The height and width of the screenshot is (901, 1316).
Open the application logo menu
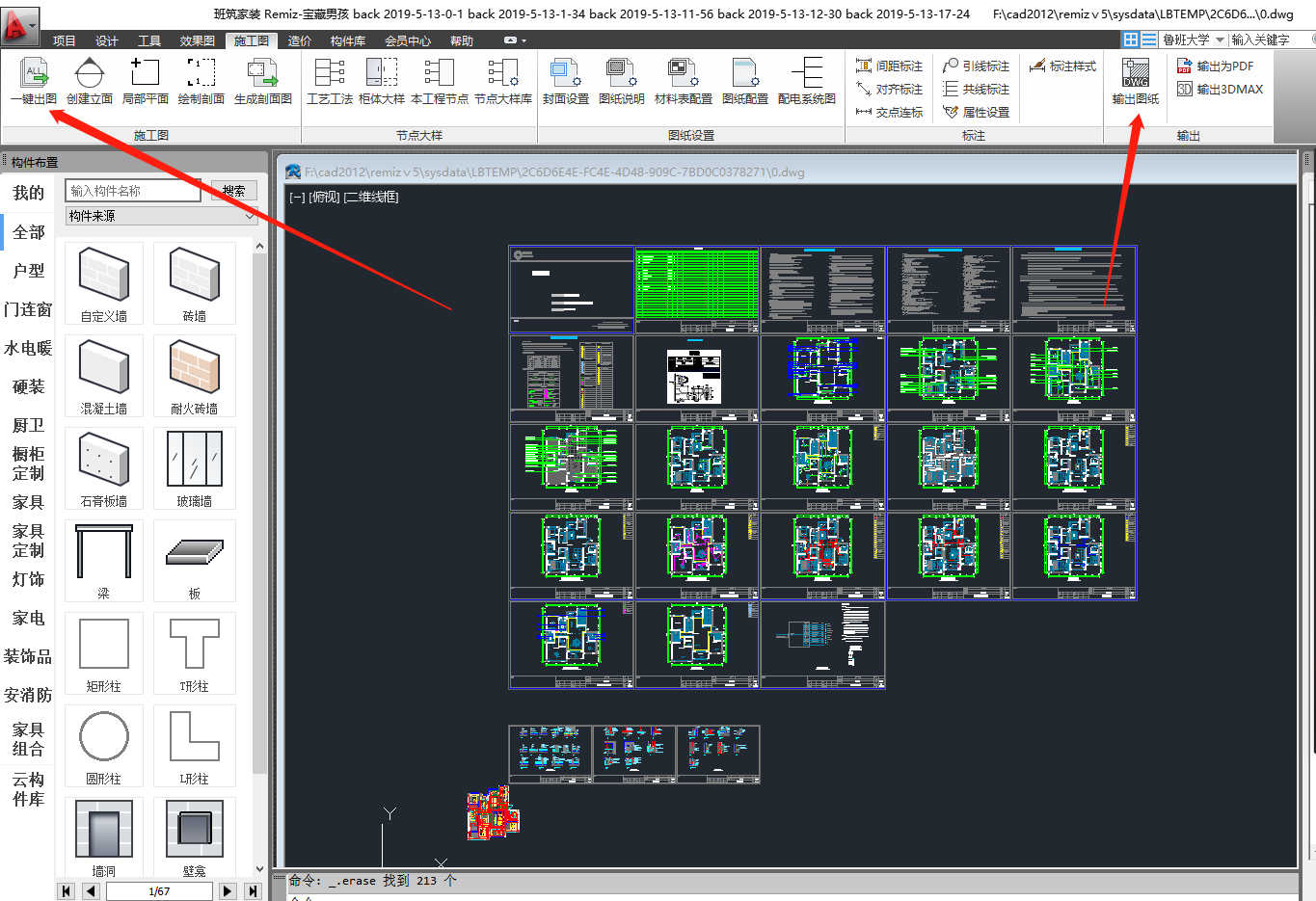(19, 24)
